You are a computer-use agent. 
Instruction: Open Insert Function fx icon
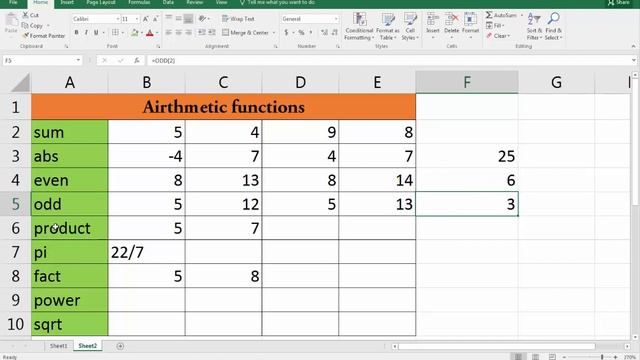137,60
